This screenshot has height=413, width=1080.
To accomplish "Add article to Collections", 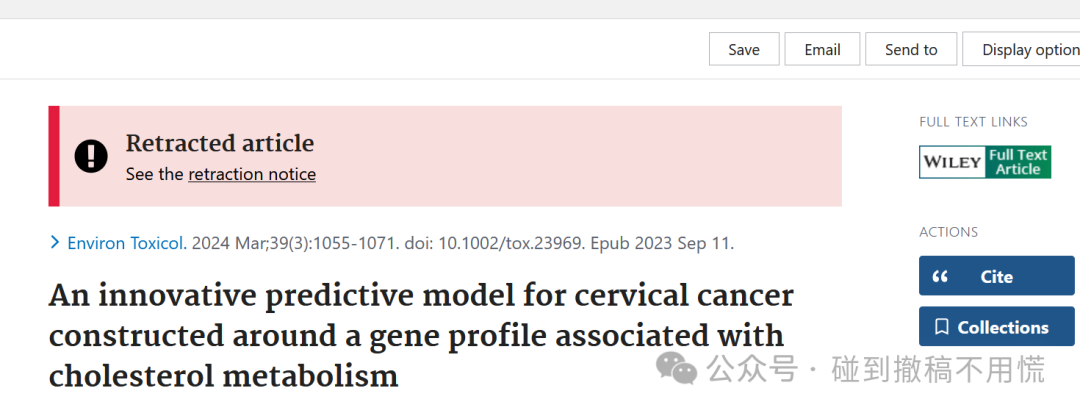I will 996,326.
